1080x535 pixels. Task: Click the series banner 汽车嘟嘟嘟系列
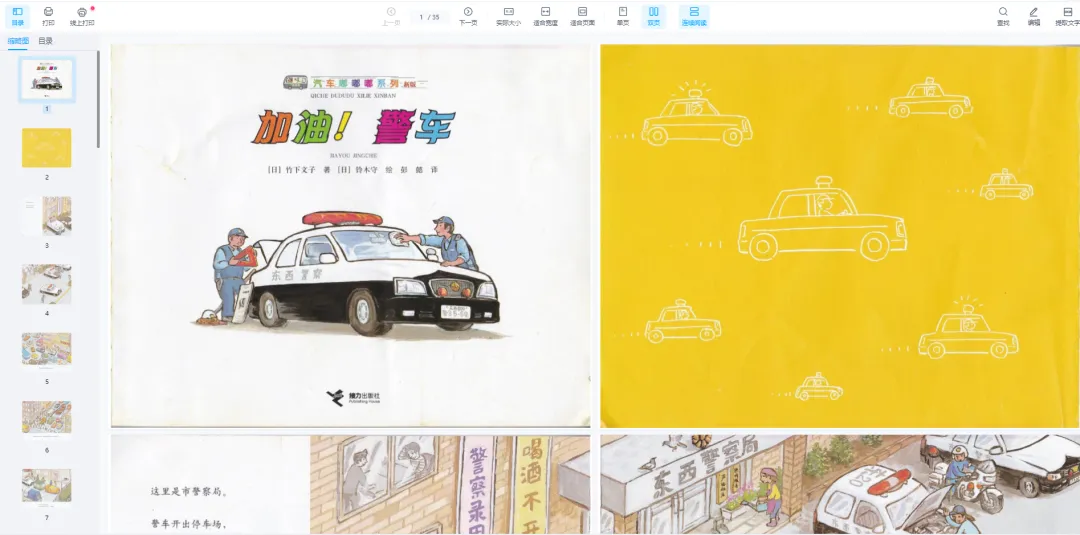click(355, 83)
